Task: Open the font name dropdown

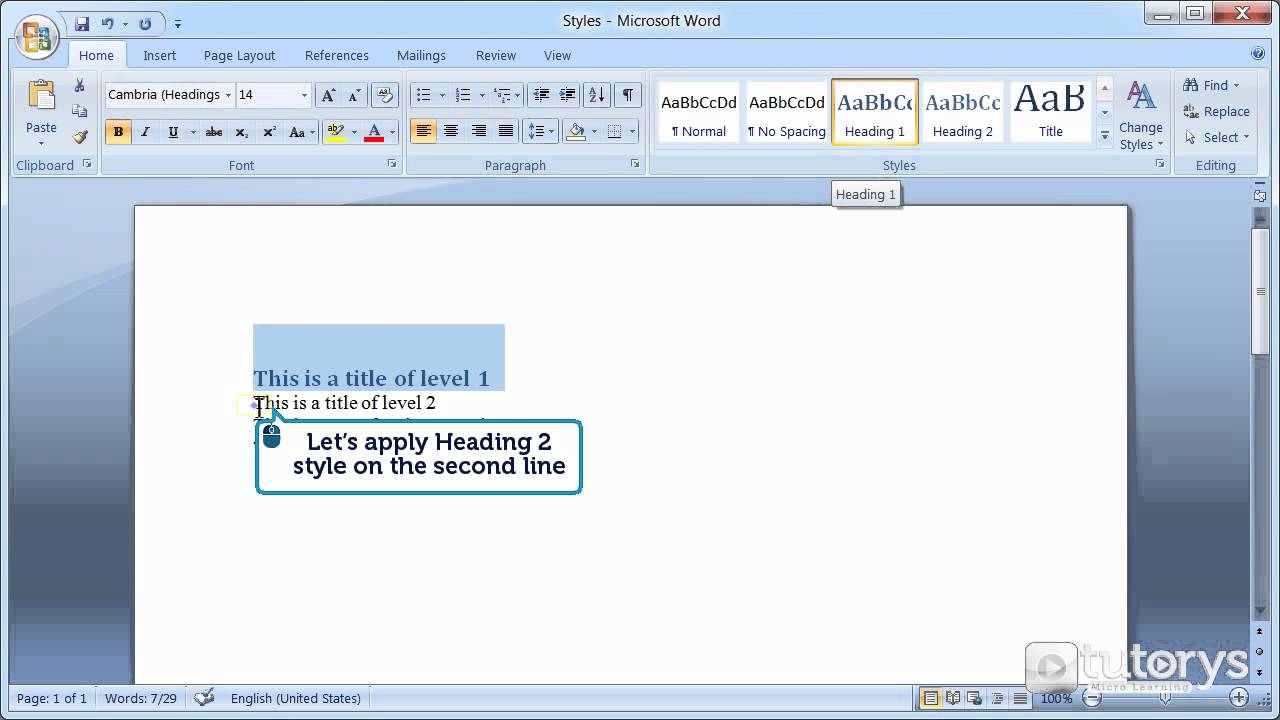Action: (228, 95)
